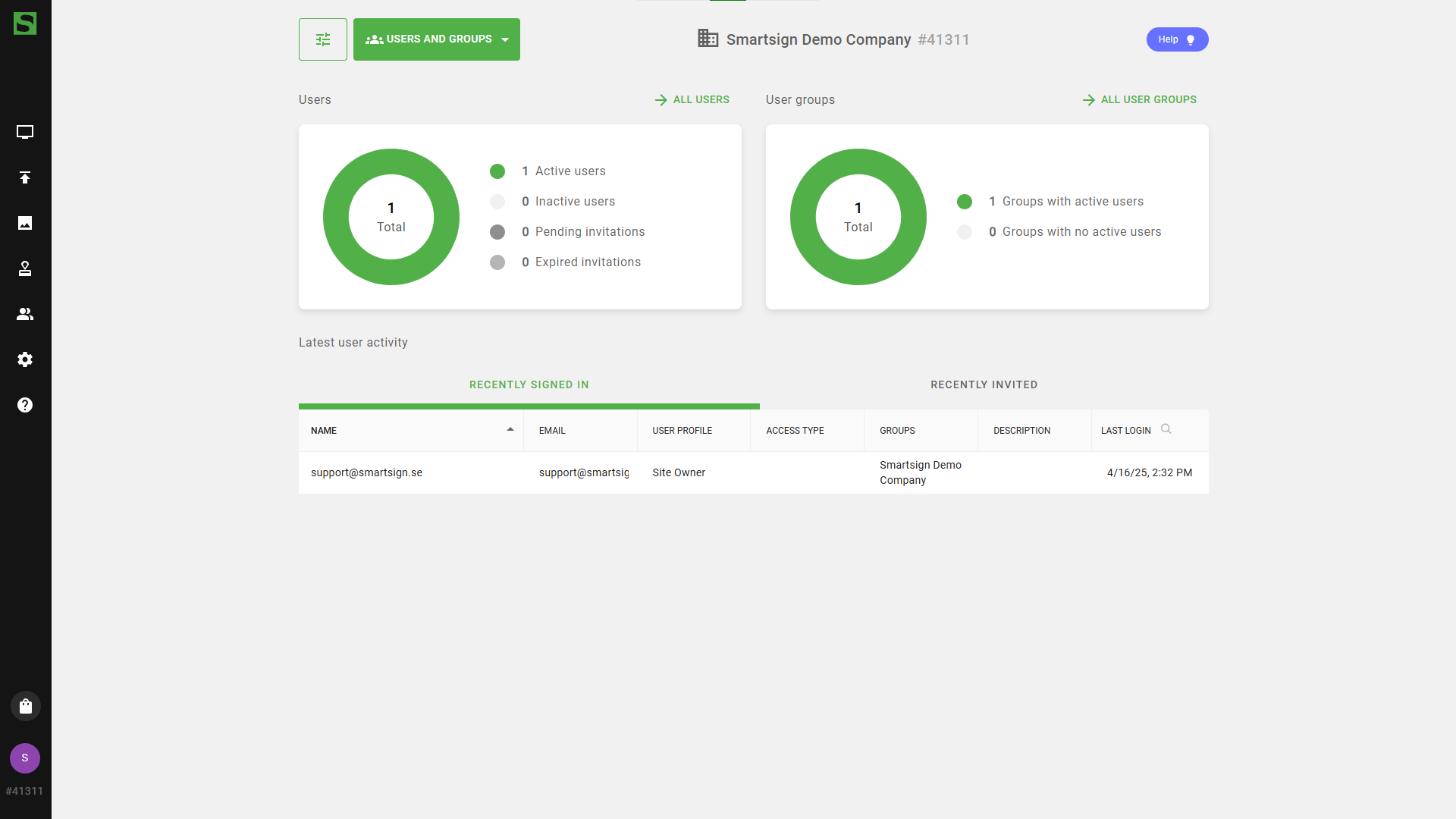Click the company building icon
1456x819 pixels.
click(708, 39)
